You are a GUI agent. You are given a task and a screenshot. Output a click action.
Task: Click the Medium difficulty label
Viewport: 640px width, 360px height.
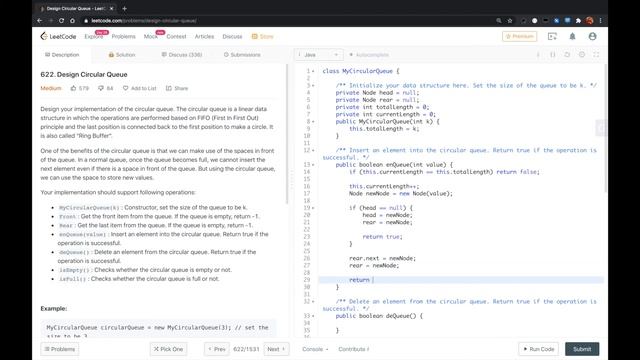pyautogui.click(x=51, y=88)
